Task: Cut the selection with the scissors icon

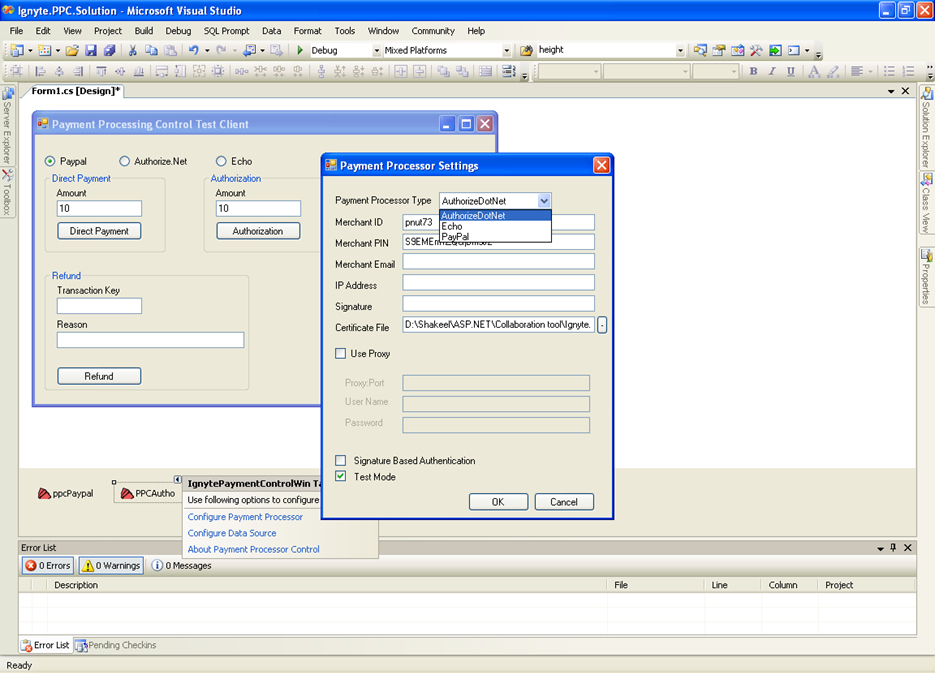Action: click(132, 51)
